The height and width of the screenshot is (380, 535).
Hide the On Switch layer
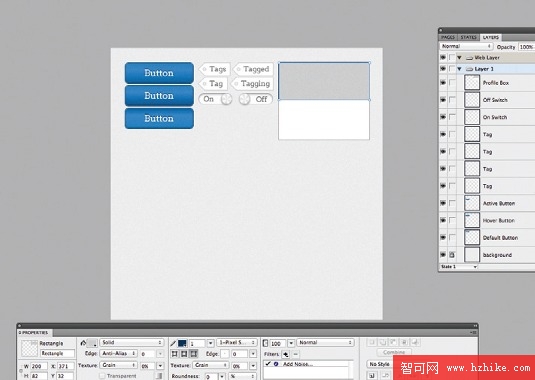click(x=443, y=117)
